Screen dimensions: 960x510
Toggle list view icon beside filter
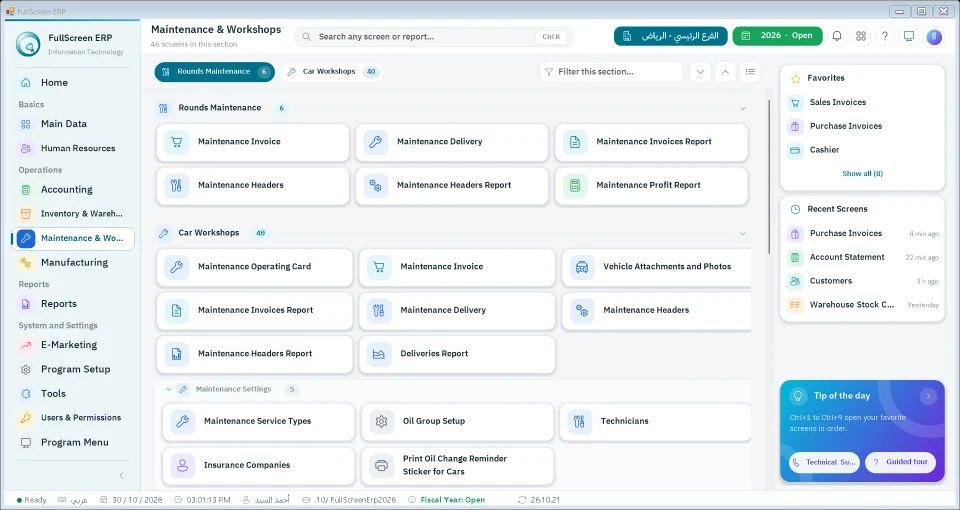(x=750, y=72)
